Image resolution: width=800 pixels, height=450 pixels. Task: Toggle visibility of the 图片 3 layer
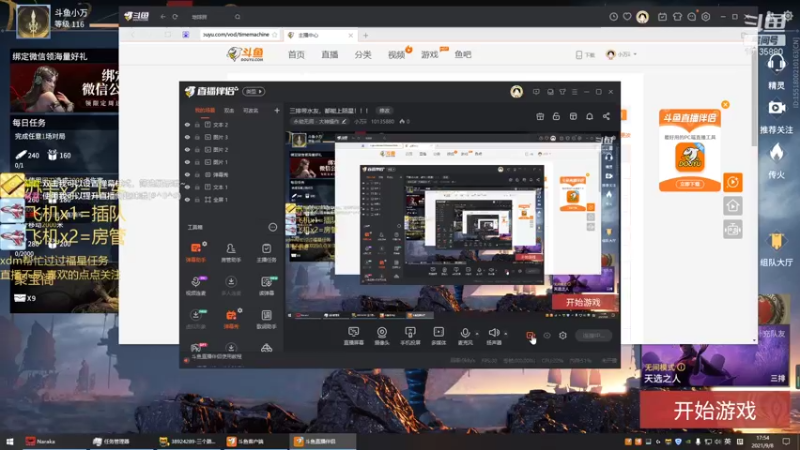(x=187, y=137)
